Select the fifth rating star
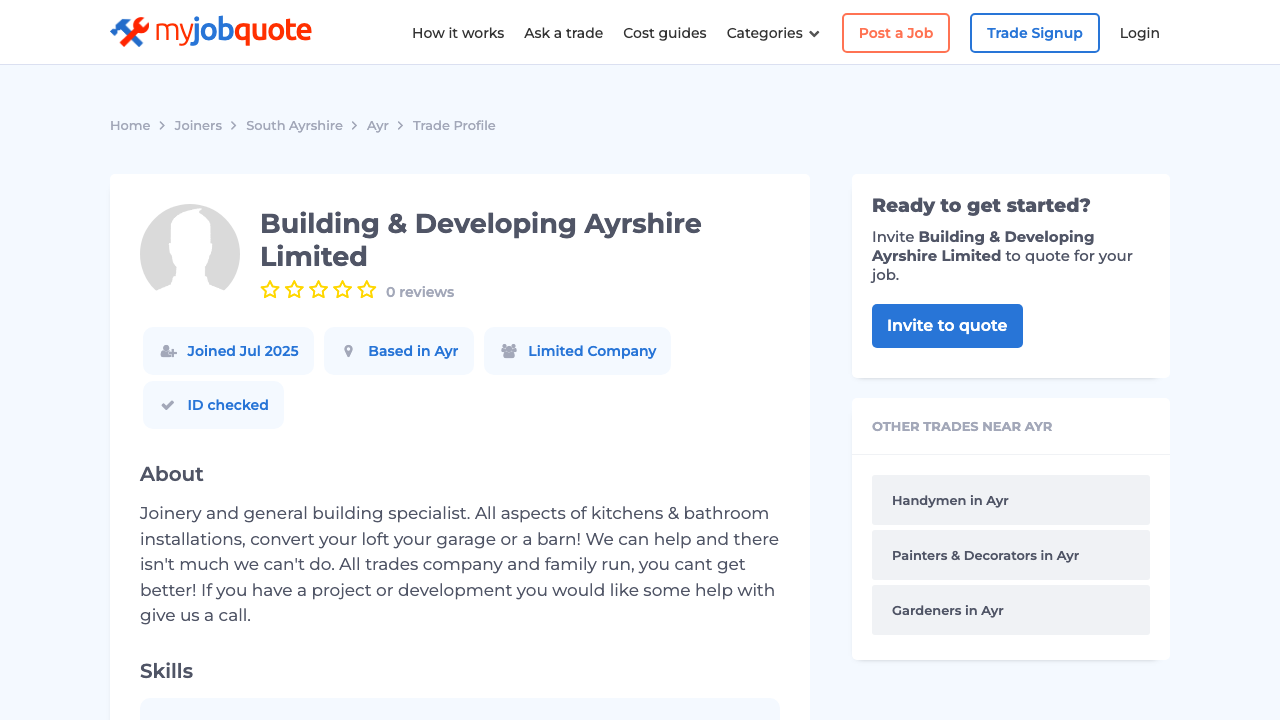Image resolution: width=1280 pixels, height=720 pixels. click(x=367, y=289)
